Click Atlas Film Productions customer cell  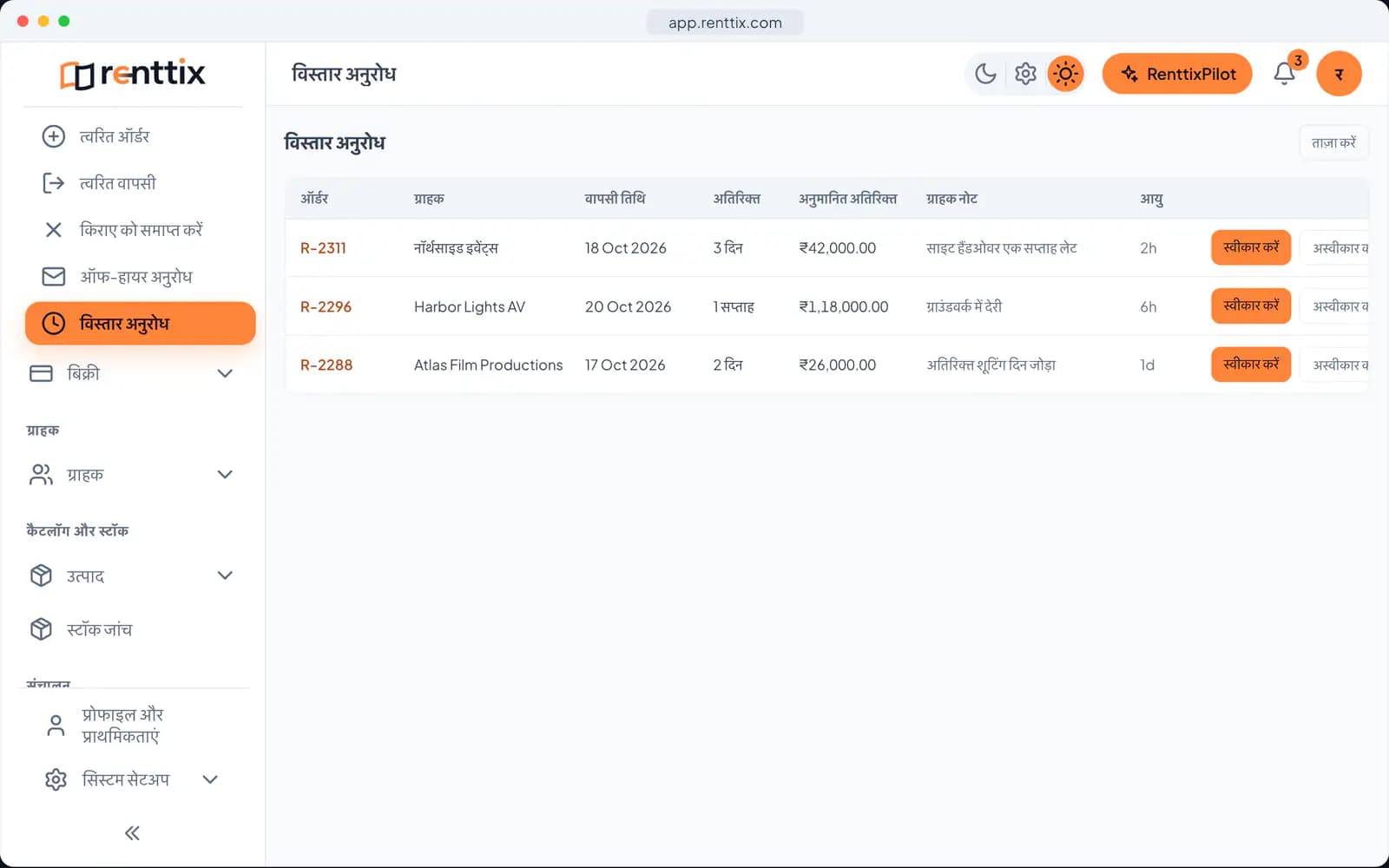tap(488, 365)
